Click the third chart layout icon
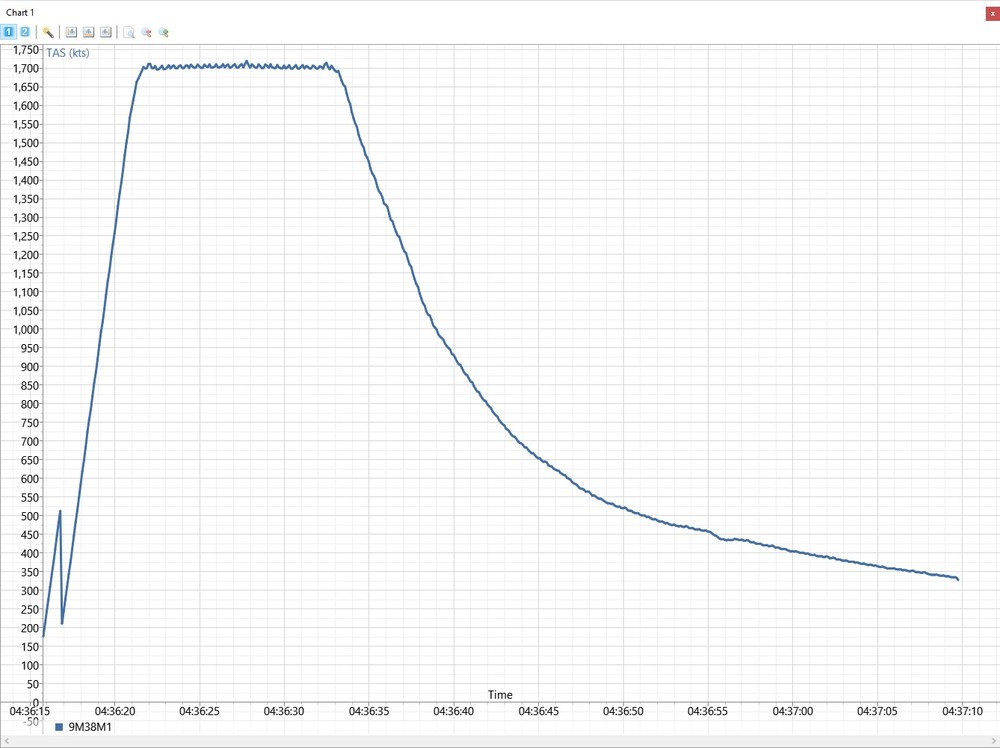 (x=106, y=32)
